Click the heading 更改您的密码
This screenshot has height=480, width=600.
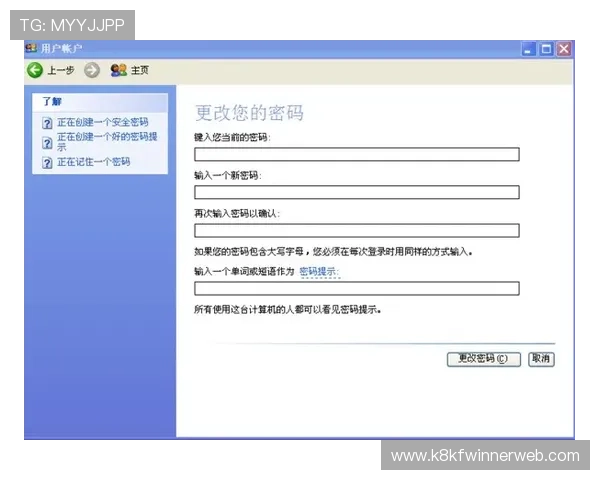point(249,113)
